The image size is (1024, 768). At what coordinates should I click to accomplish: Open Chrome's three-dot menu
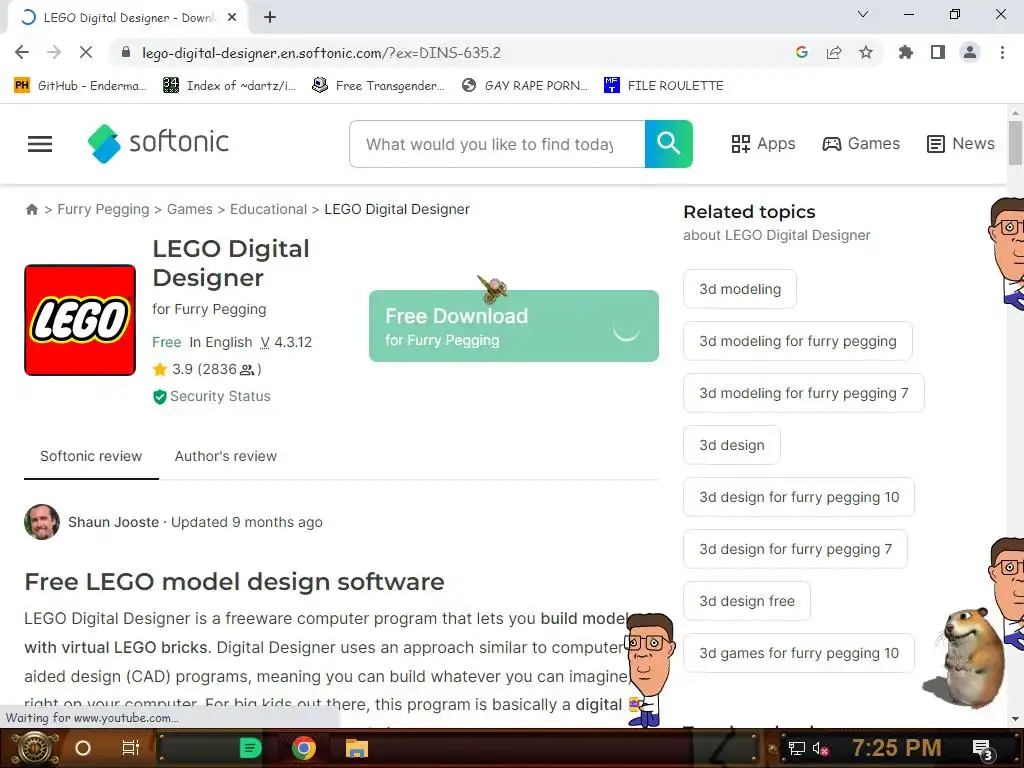coord(1002,52)
